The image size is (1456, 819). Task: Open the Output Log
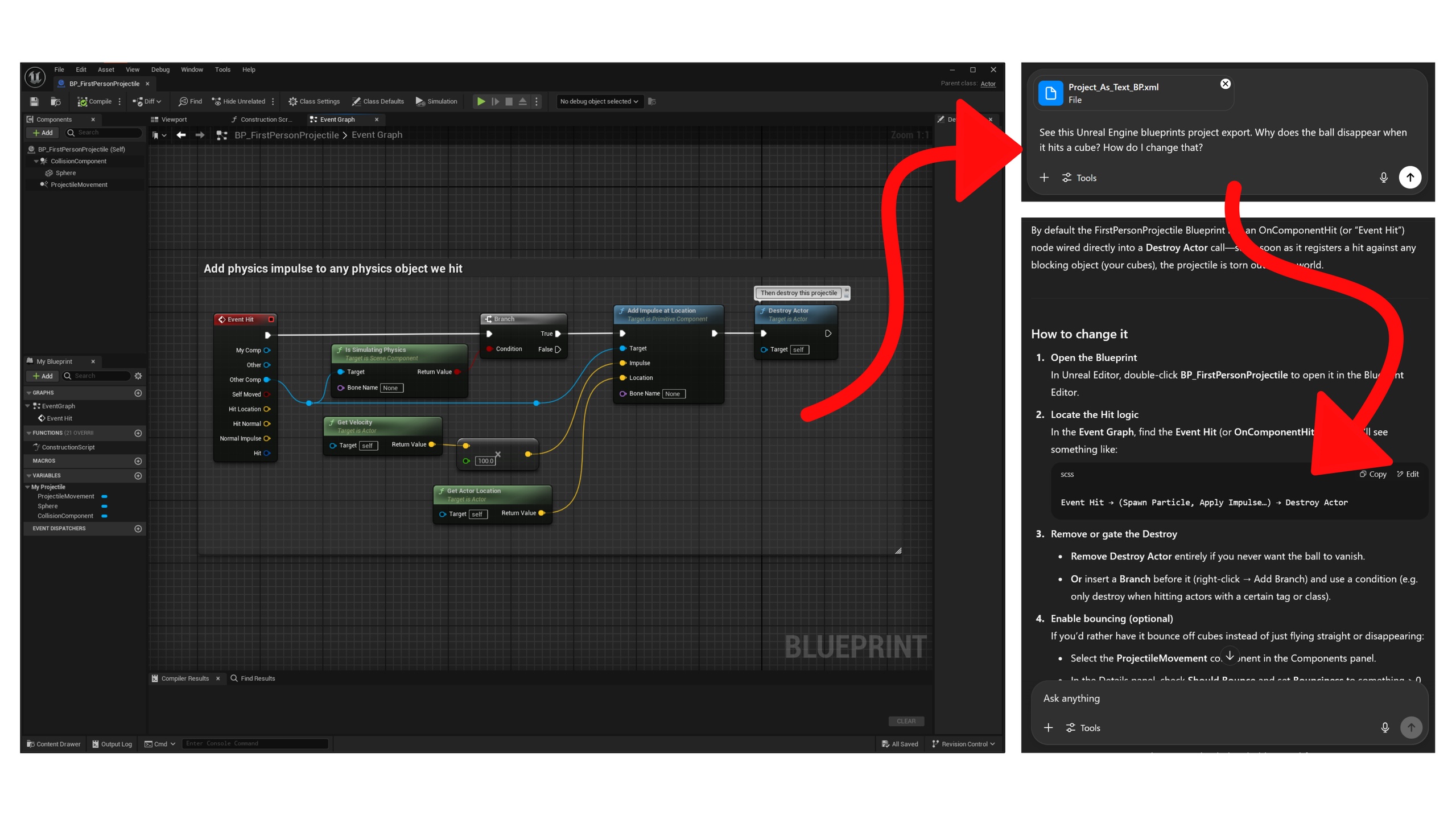112,744
